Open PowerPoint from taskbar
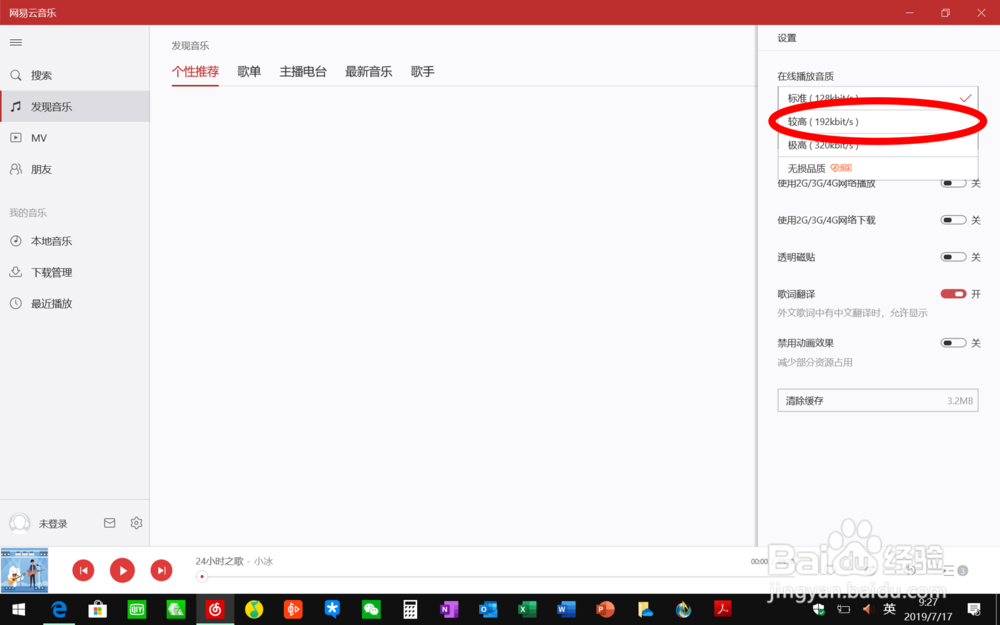The image size is (1000, 625). point(605,610)
